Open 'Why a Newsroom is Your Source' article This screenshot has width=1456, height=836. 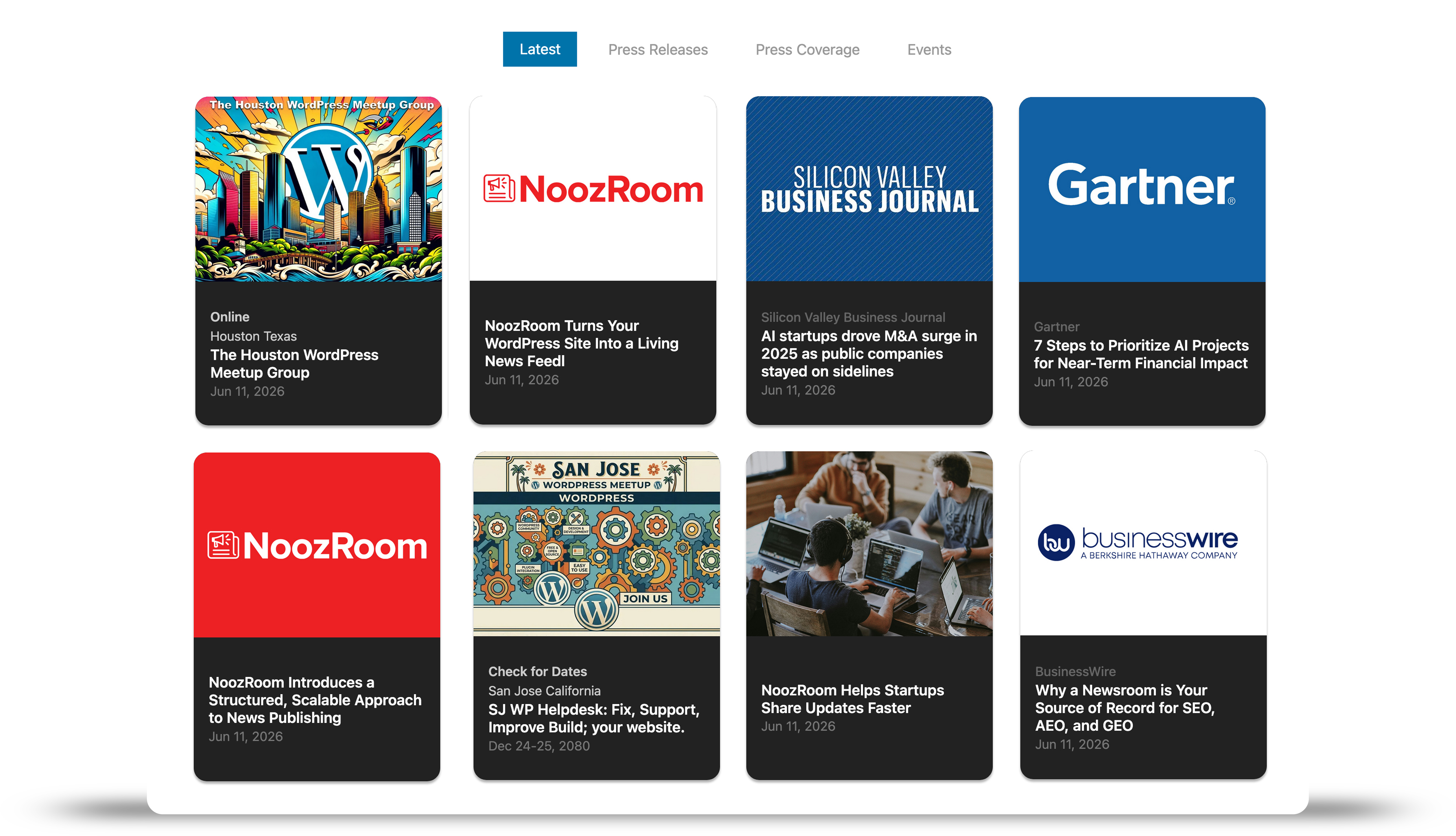pyautogui.click(x=1124, y=708)
